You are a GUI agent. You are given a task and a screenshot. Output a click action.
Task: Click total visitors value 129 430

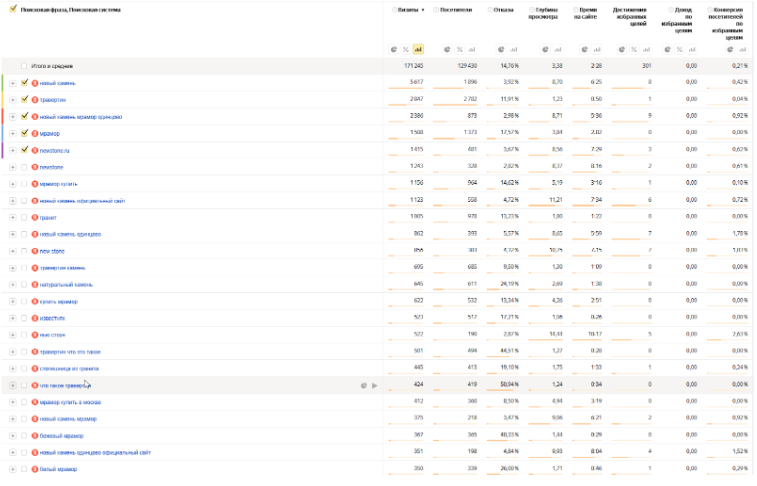tap(467, 66)
